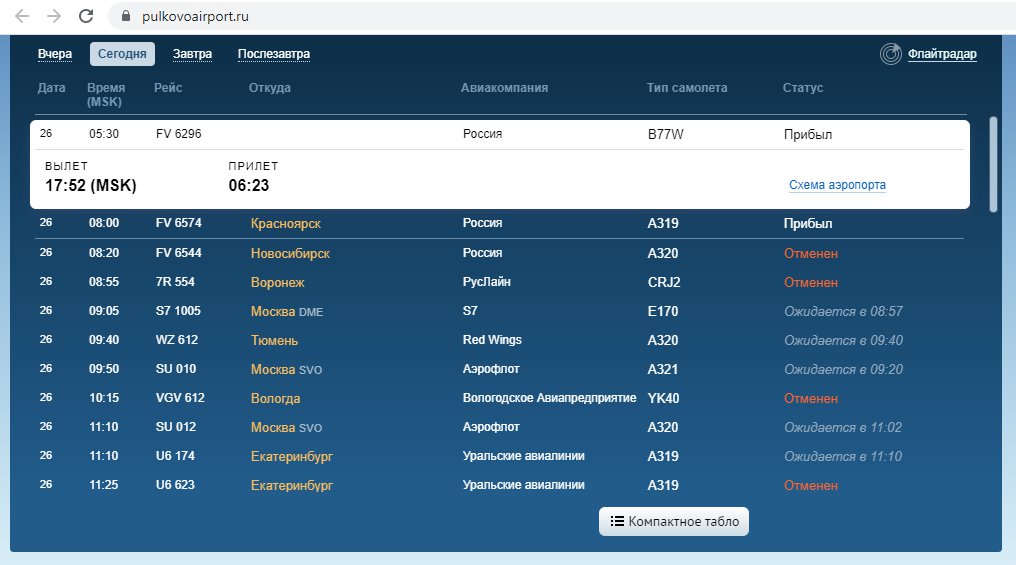This screenshot has height=565, width=1016.
Task: Click Прибыл status in FV 6296 row
Action: tap(807, 135)
